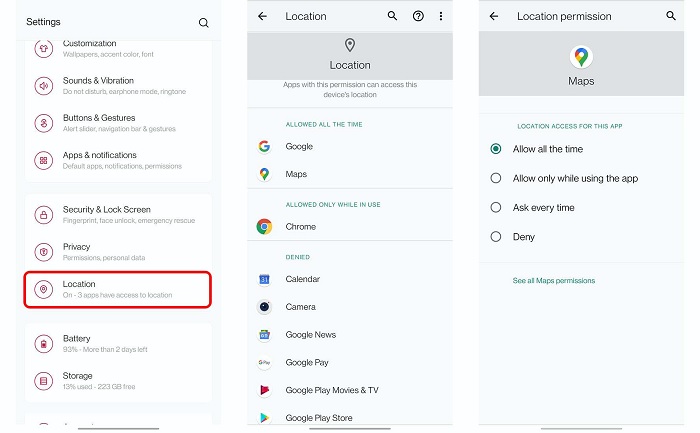Tap search icon on Location permission screen
The height and width of the screenshot is (433, 700).
click(671, 16)
